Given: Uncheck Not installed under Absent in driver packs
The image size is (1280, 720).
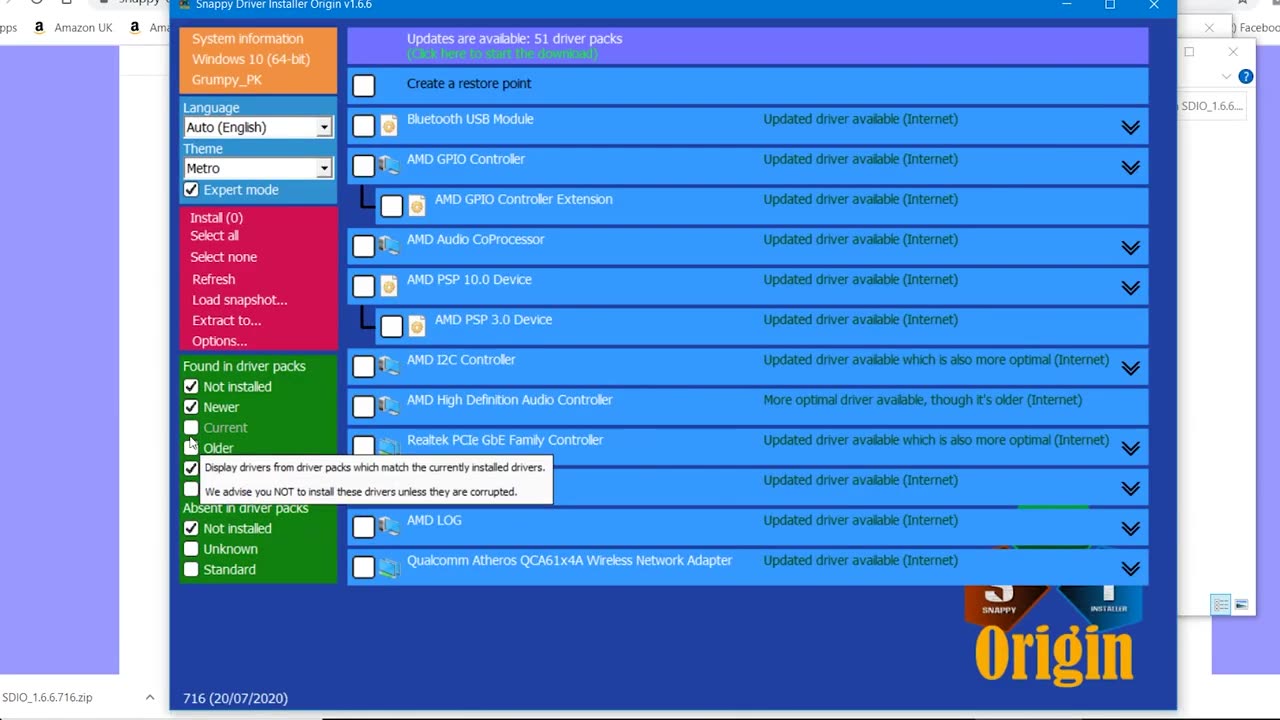Looking at the screenshot, I should coord(191,528).
